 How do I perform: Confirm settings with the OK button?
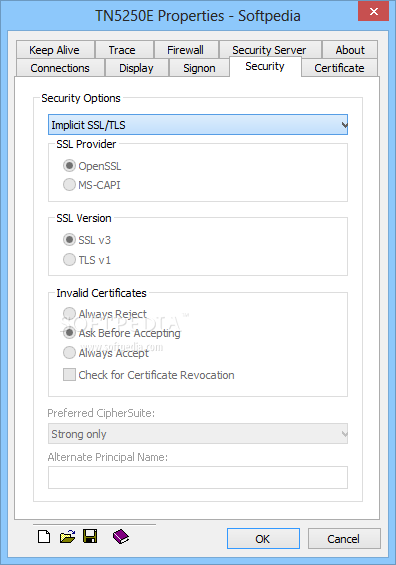[263, 539]
